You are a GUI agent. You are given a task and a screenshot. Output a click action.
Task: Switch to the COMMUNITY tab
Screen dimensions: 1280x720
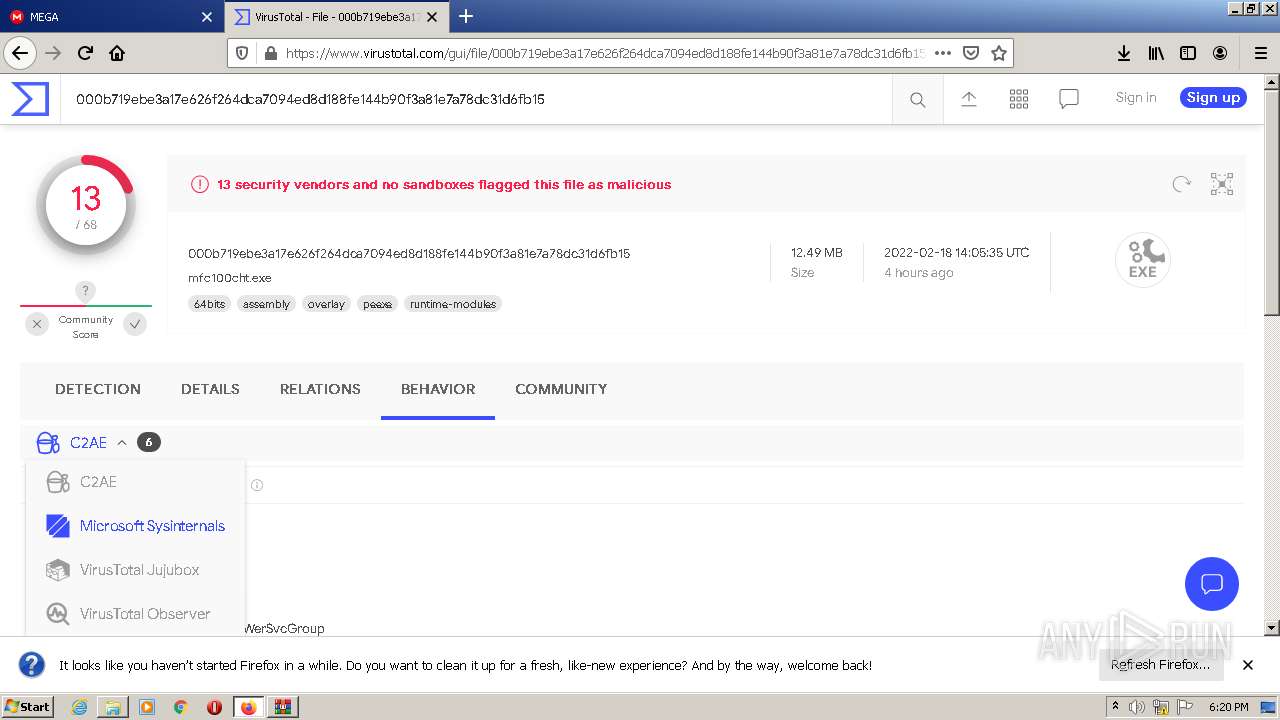561,389
